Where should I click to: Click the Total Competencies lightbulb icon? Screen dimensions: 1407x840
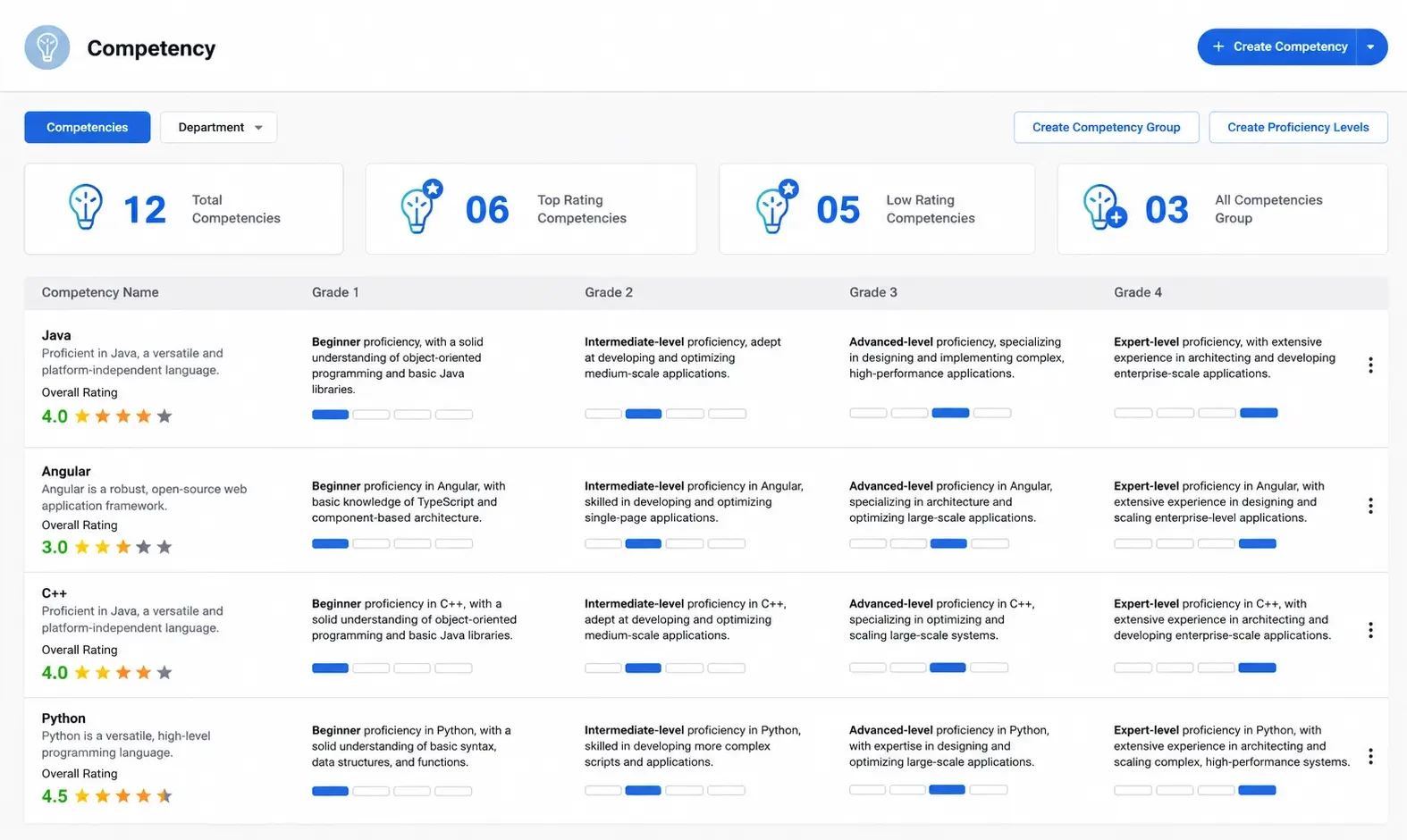pyautogui.click(x=86, y=207)
